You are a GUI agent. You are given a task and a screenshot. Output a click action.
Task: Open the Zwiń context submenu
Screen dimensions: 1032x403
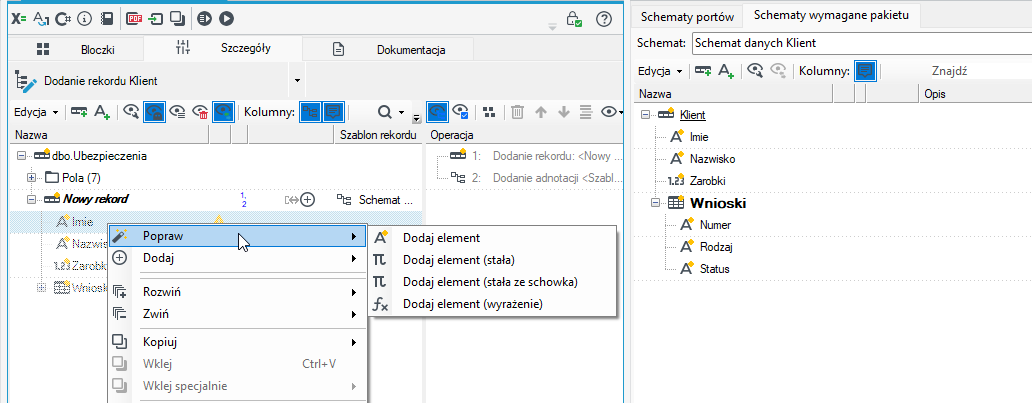[237, 314]
